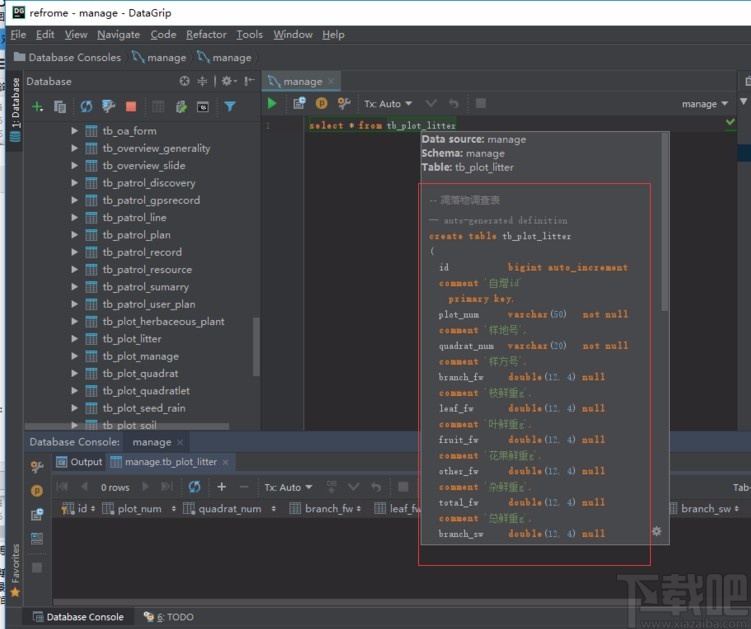Click the gear icon in the documentation popup
This screenshot has height=629, width=751.
tap(656, 532)
